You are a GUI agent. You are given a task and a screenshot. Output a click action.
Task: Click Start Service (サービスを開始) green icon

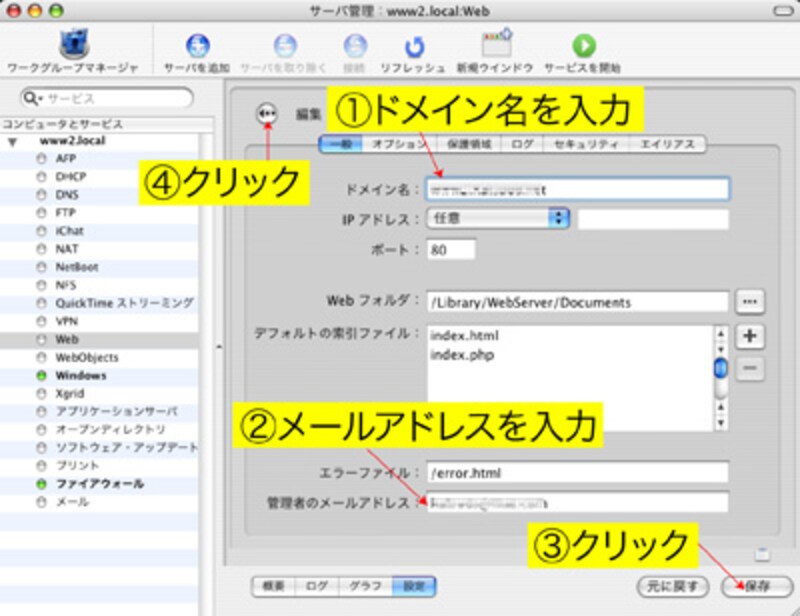pos(582,46)
